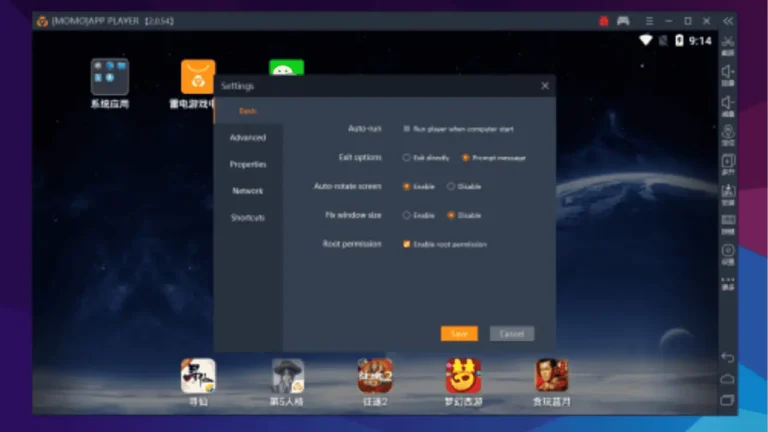Open the 系统应用 system apps folder

coord(110,77)
